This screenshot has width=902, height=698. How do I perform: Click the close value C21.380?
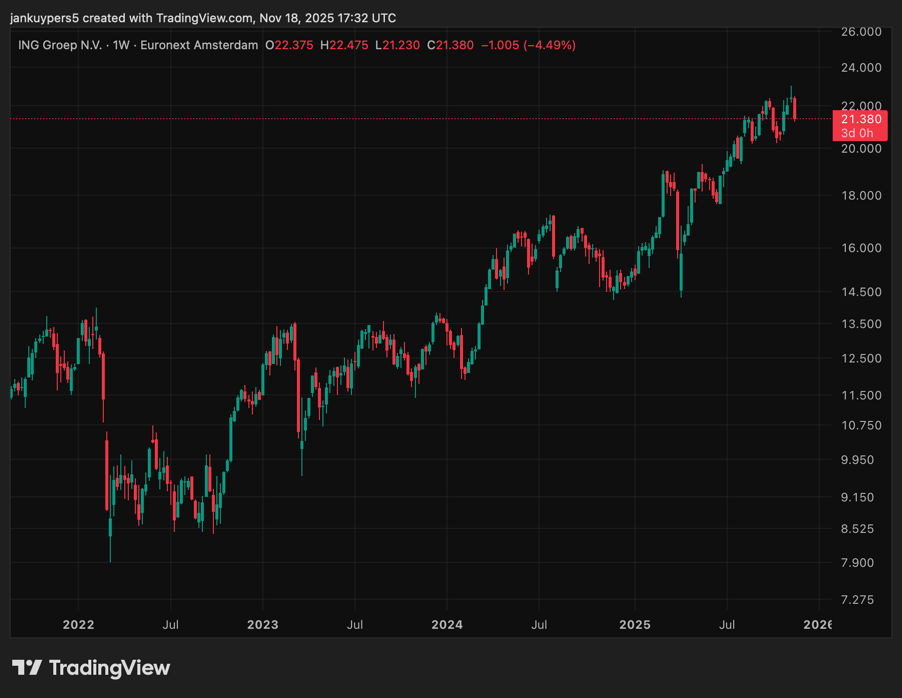click(450, 45)
